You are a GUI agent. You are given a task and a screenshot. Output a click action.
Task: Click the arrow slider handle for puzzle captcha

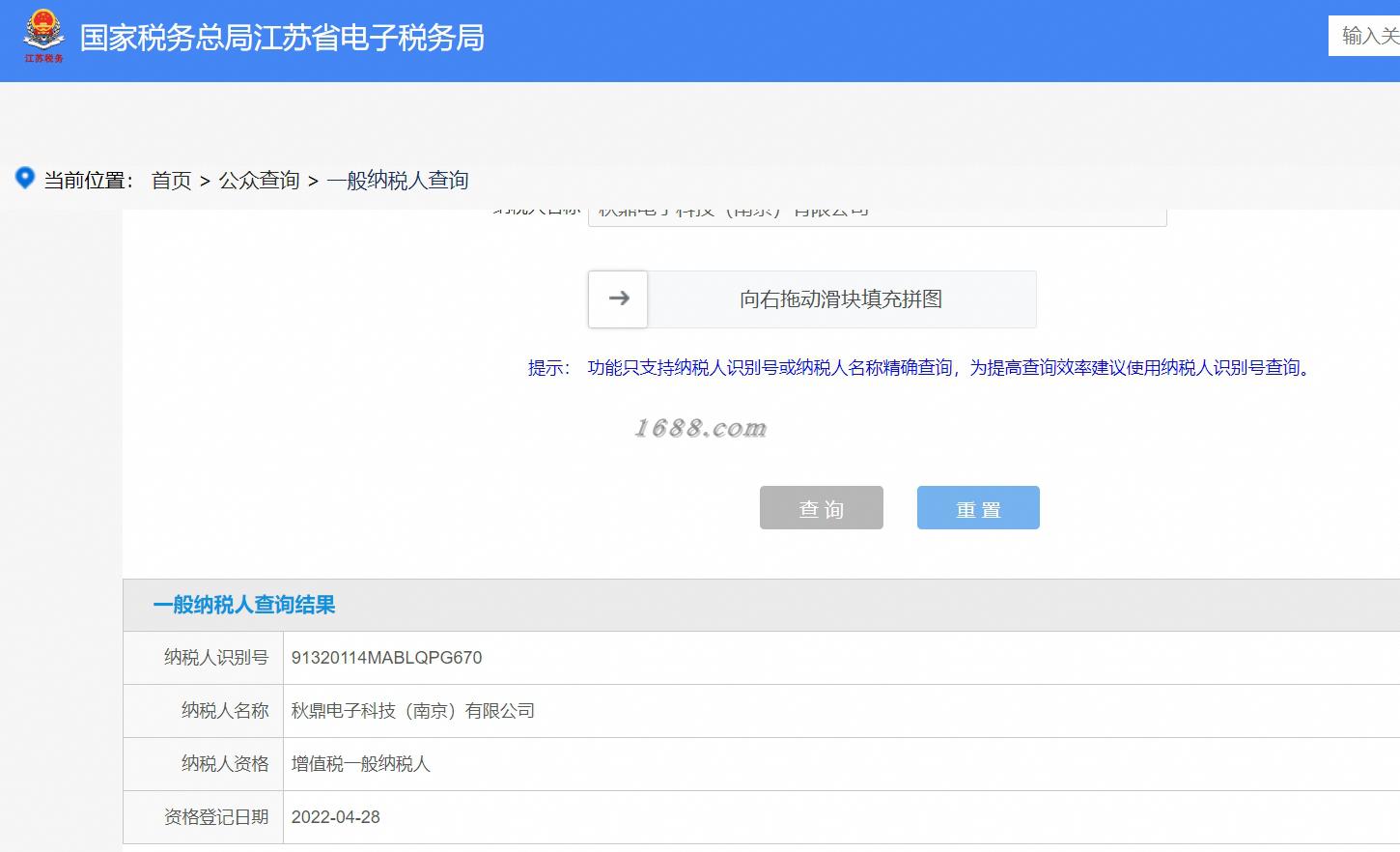pyautogui.click(x=618, y=299)
